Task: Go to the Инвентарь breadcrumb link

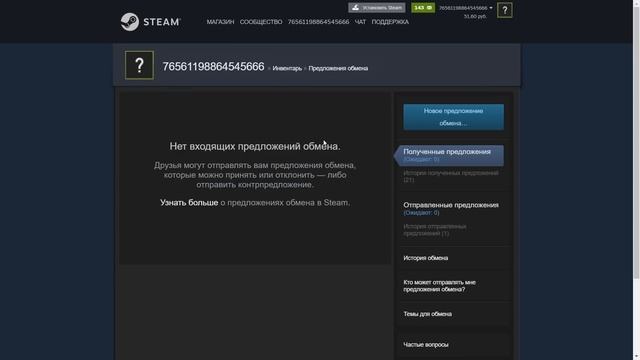Action: pyautogui.click(x=287, y=68)
